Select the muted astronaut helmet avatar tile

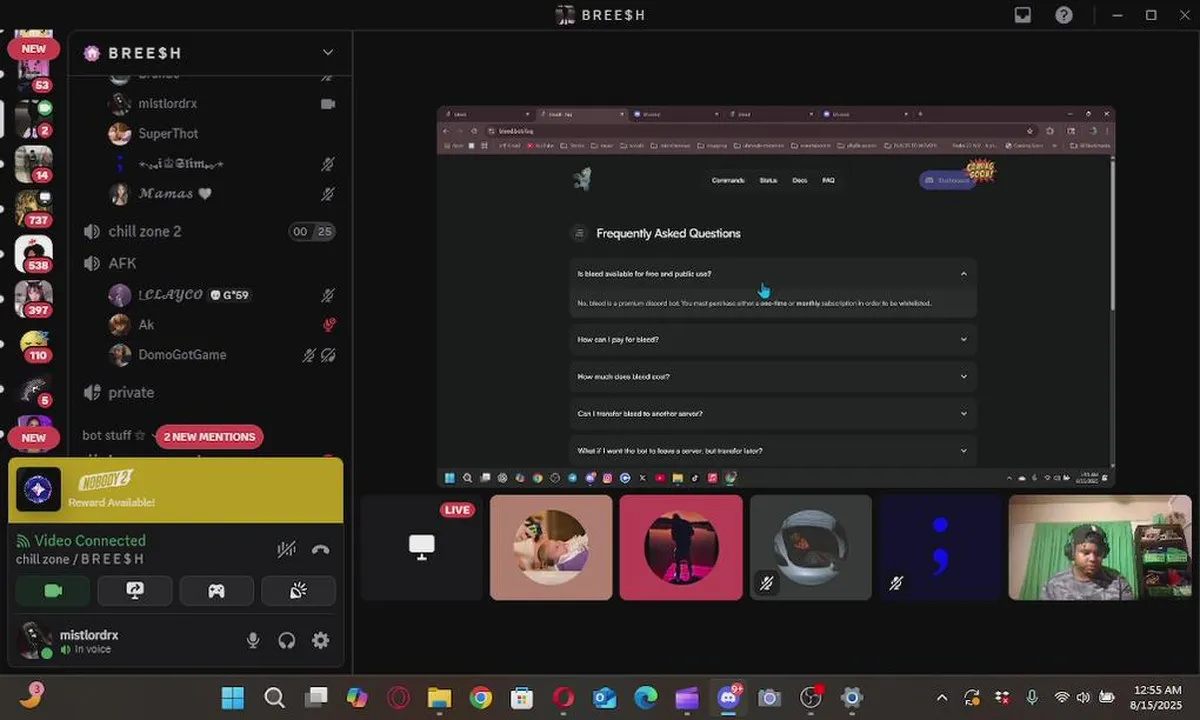click(811, 547)
